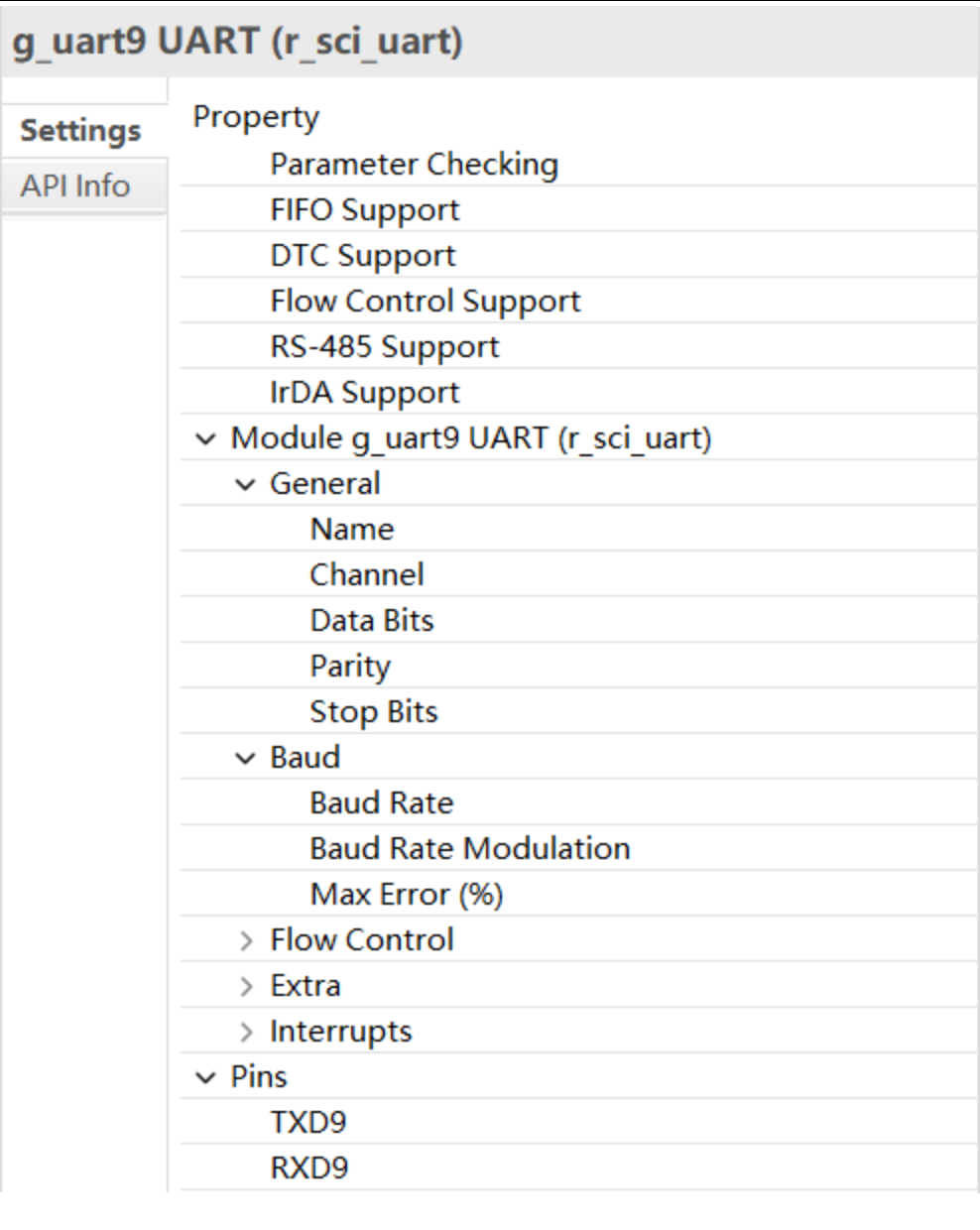This screenshot has height=1230, width=980.
Task: Select the TXD9 pin entry
Action: click(x=578, y=1122)
